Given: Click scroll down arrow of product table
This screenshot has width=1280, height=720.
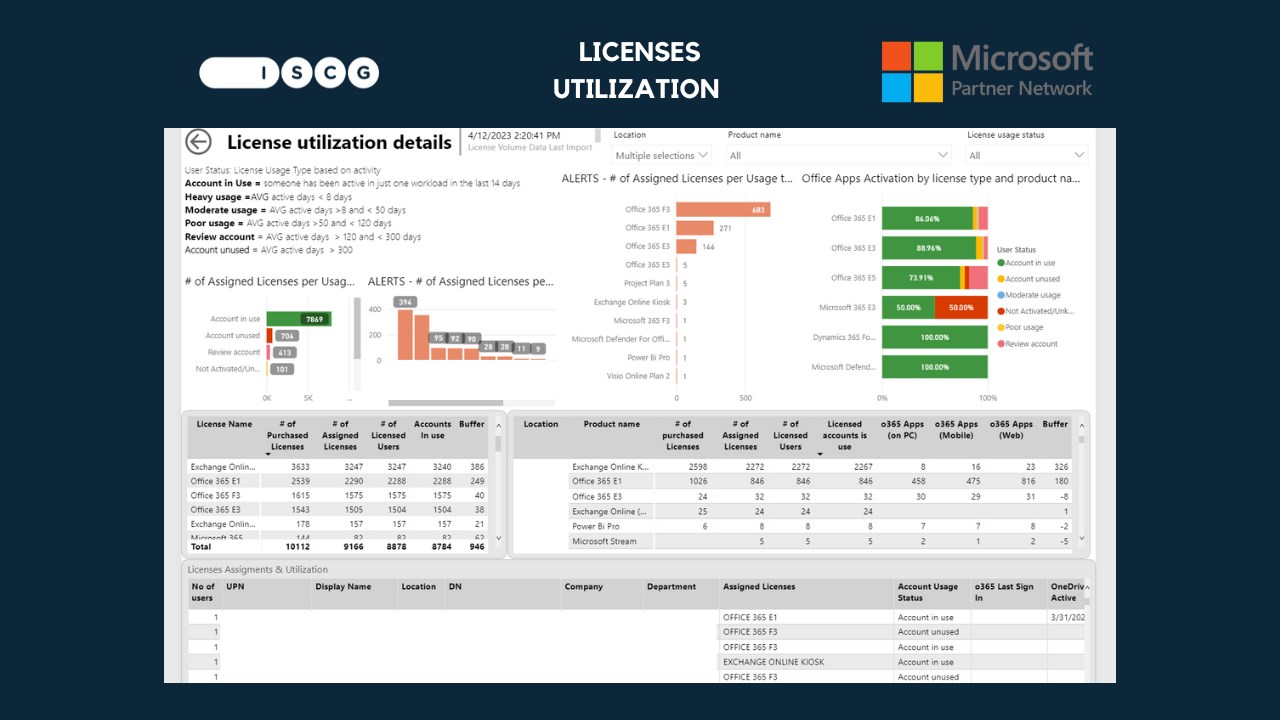Looking at the screenshot, I should pyautogui.click(x=1080, y=538).
